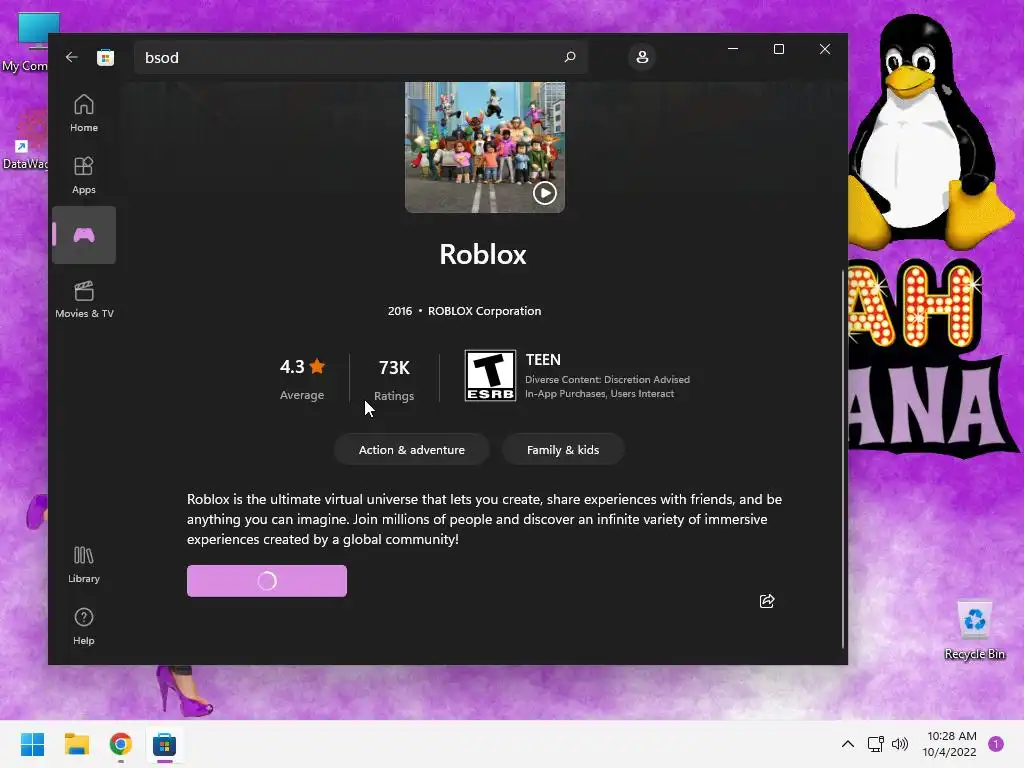Viewport: 1024px width, 768px height.
Task: Select the Family & kids category
Action: click(x=563, y=449)
